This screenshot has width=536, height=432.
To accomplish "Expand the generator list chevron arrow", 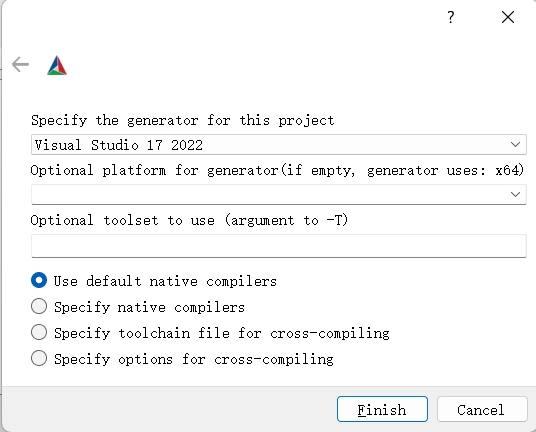I will coord(515,145).
